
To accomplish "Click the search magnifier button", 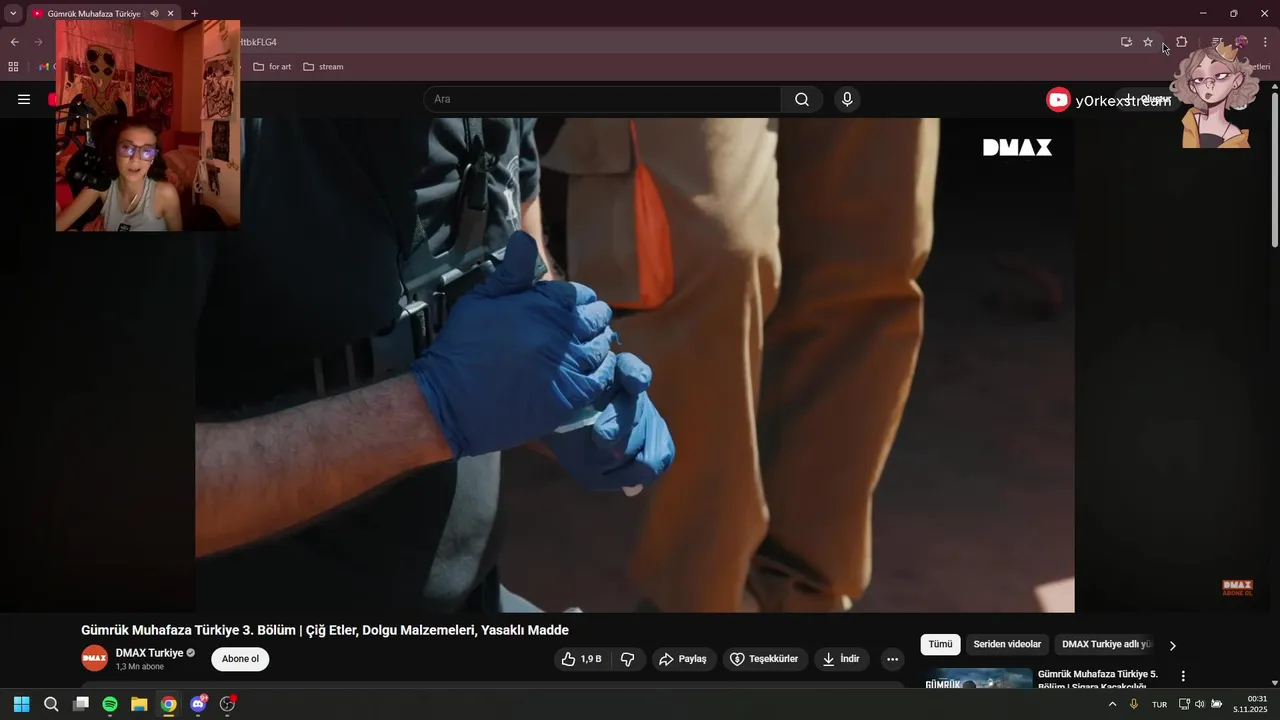I will (x=802, y=99).
